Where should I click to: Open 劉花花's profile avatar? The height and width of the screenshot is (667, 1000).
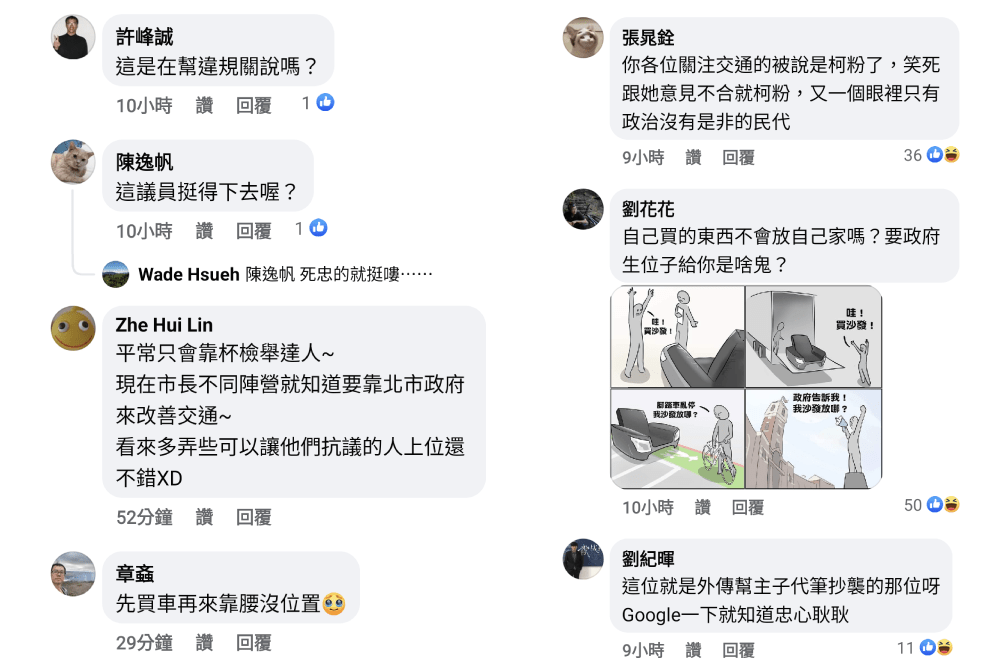point(583,209)
